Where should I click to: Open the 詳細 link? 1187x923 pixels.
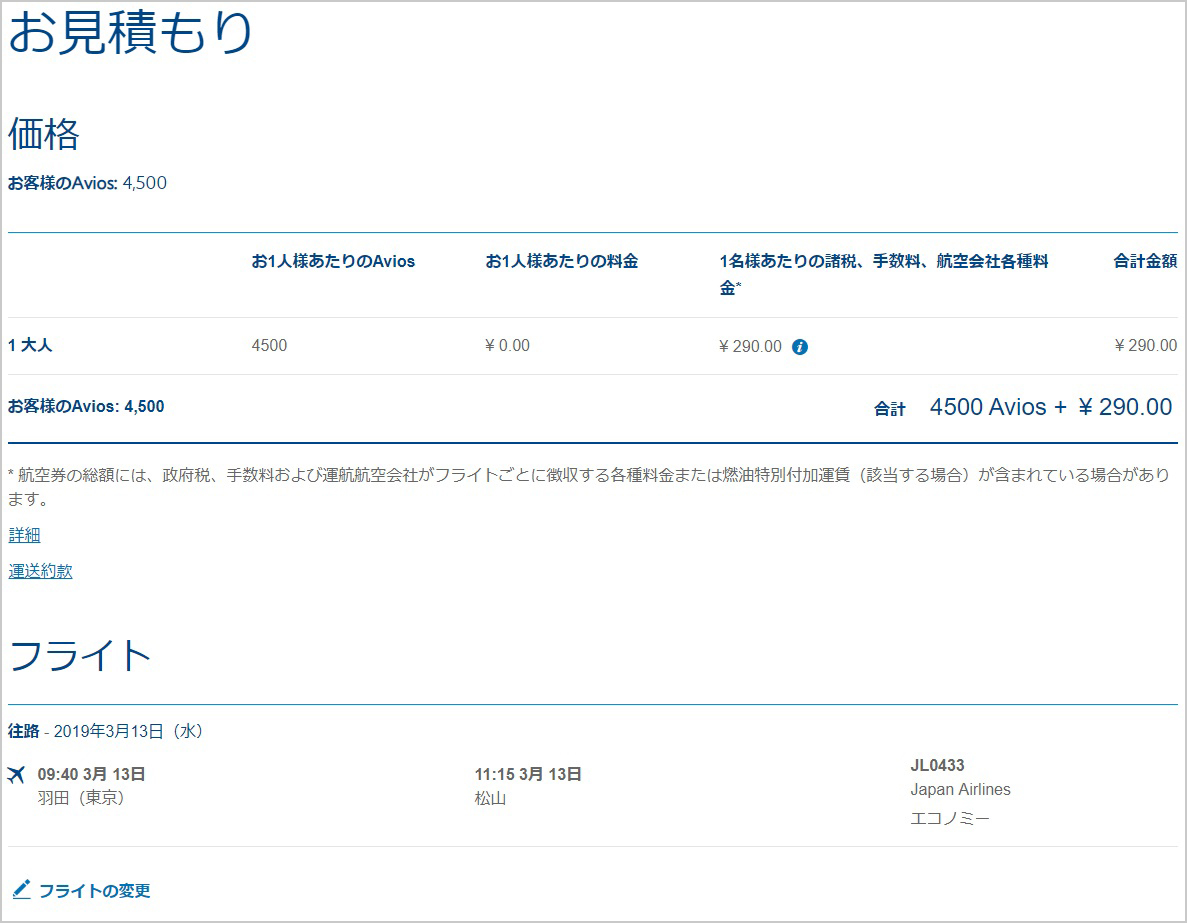pos(24,535)
